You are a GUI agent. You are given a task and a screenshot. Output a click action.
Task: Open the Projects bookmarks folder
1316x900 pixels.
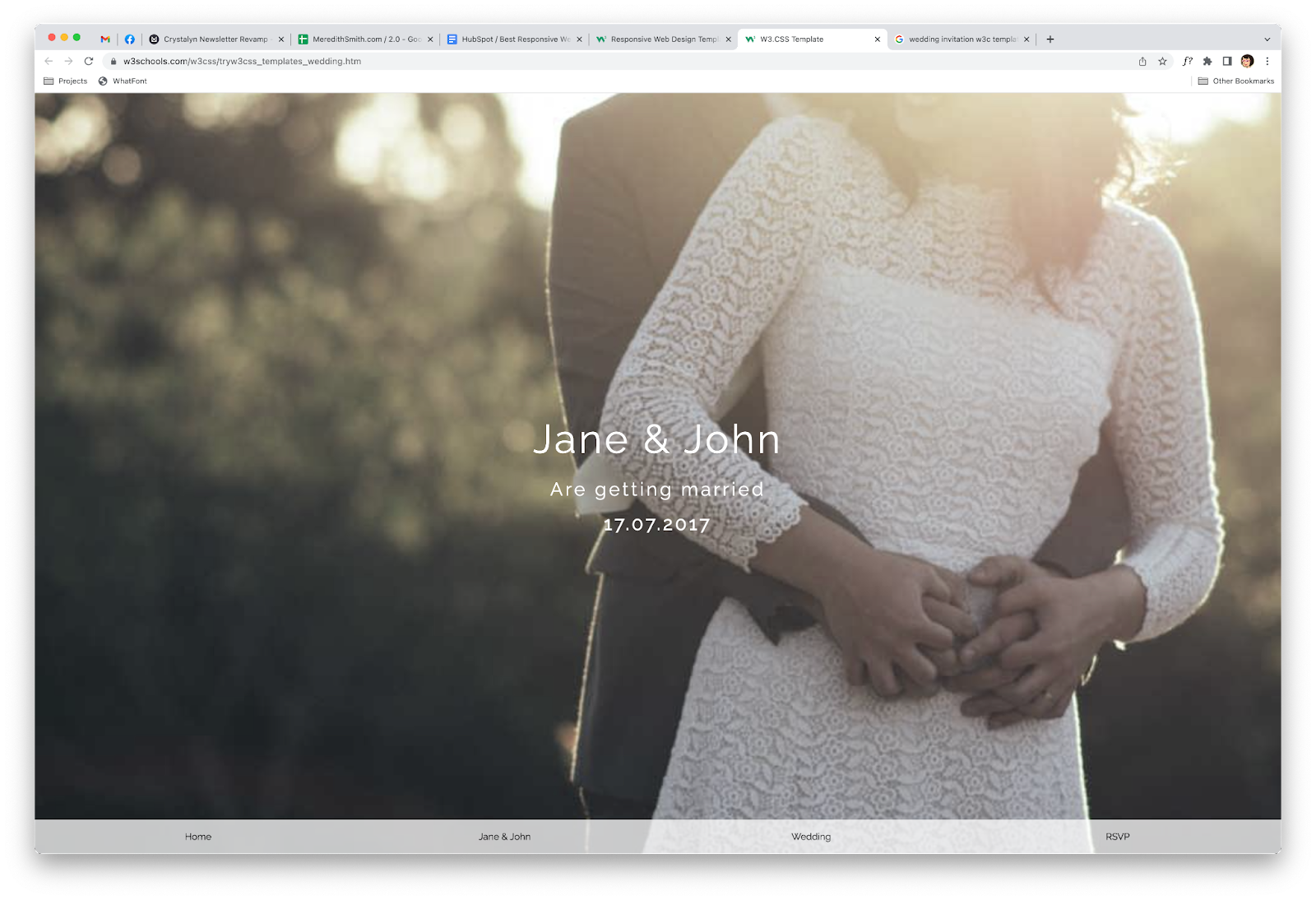coord(66,81)
